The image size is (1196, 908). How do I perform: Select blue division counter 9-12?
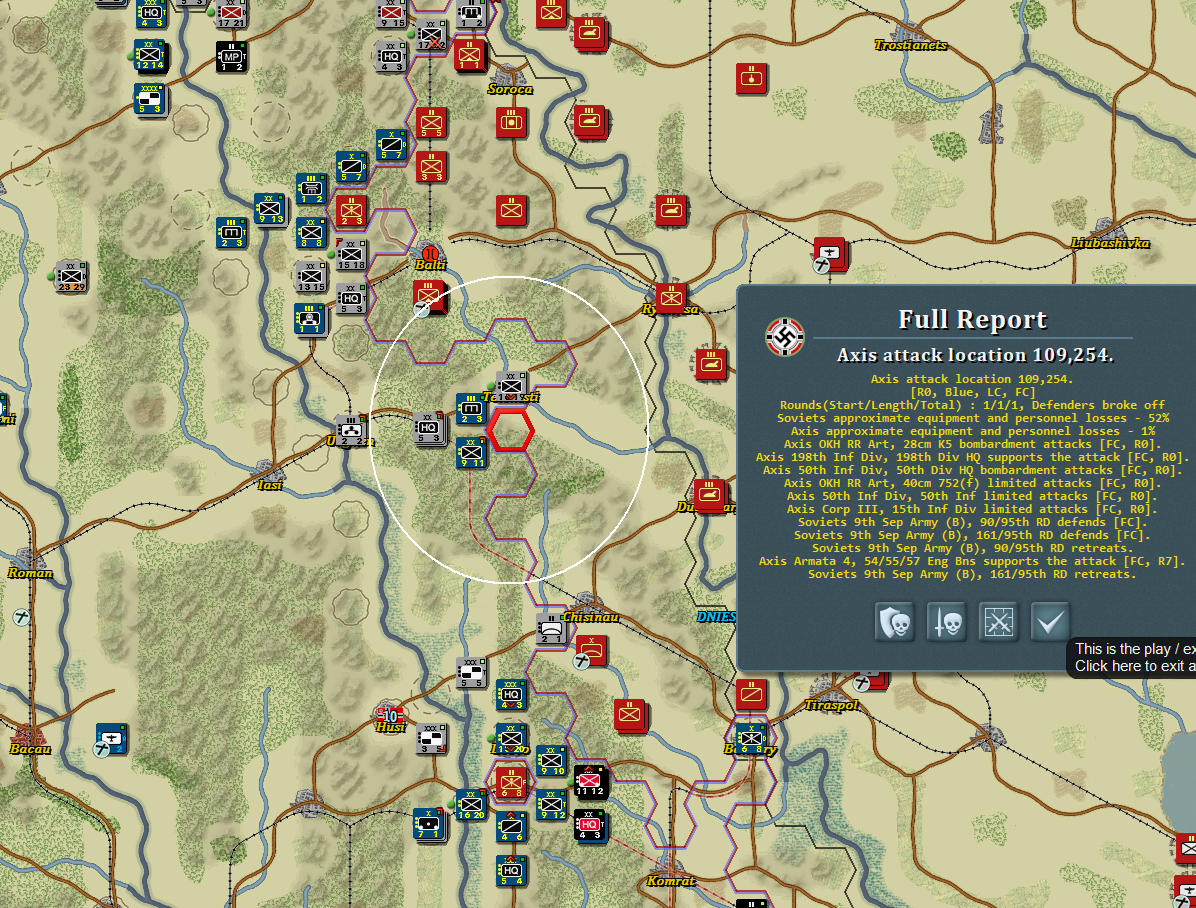pos(551,804)
